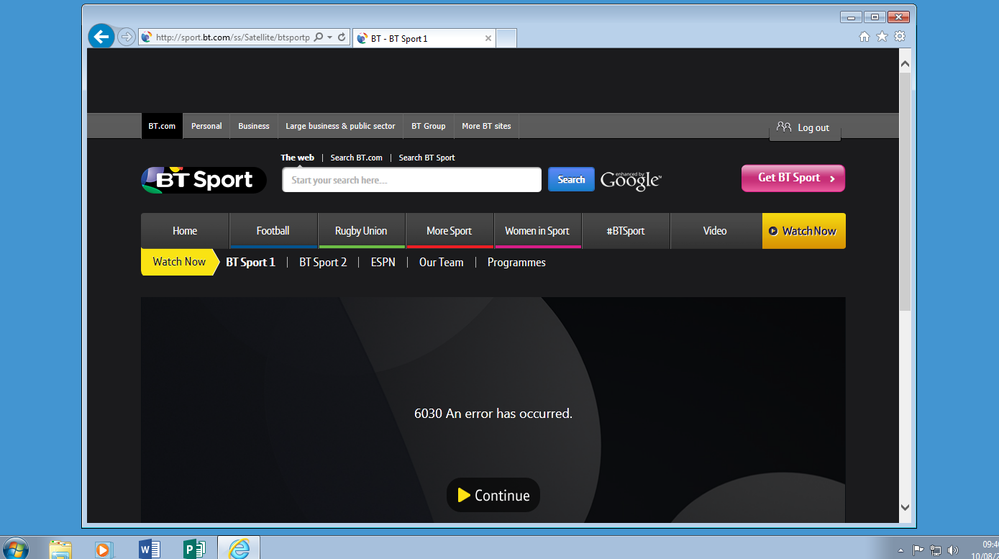Click the scrollbar down arrow
999x559 pixels.
coord(905,508)
